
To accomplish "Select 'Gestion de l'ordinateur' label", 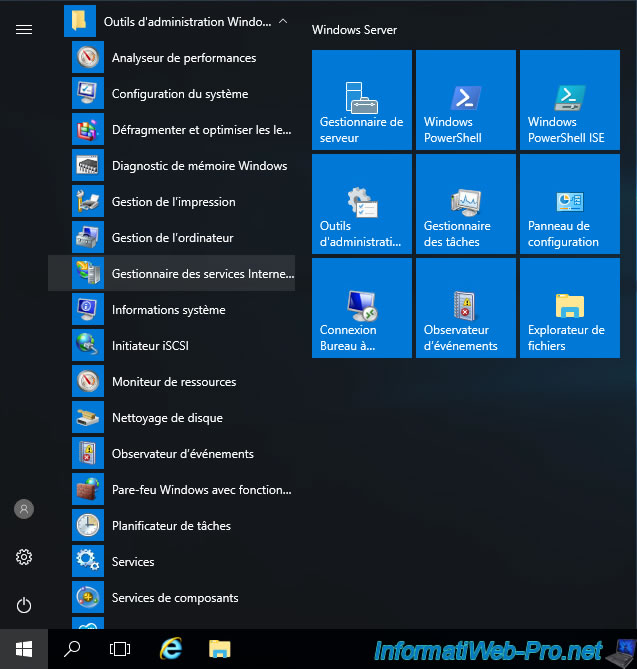I will (x=172, y=238).
